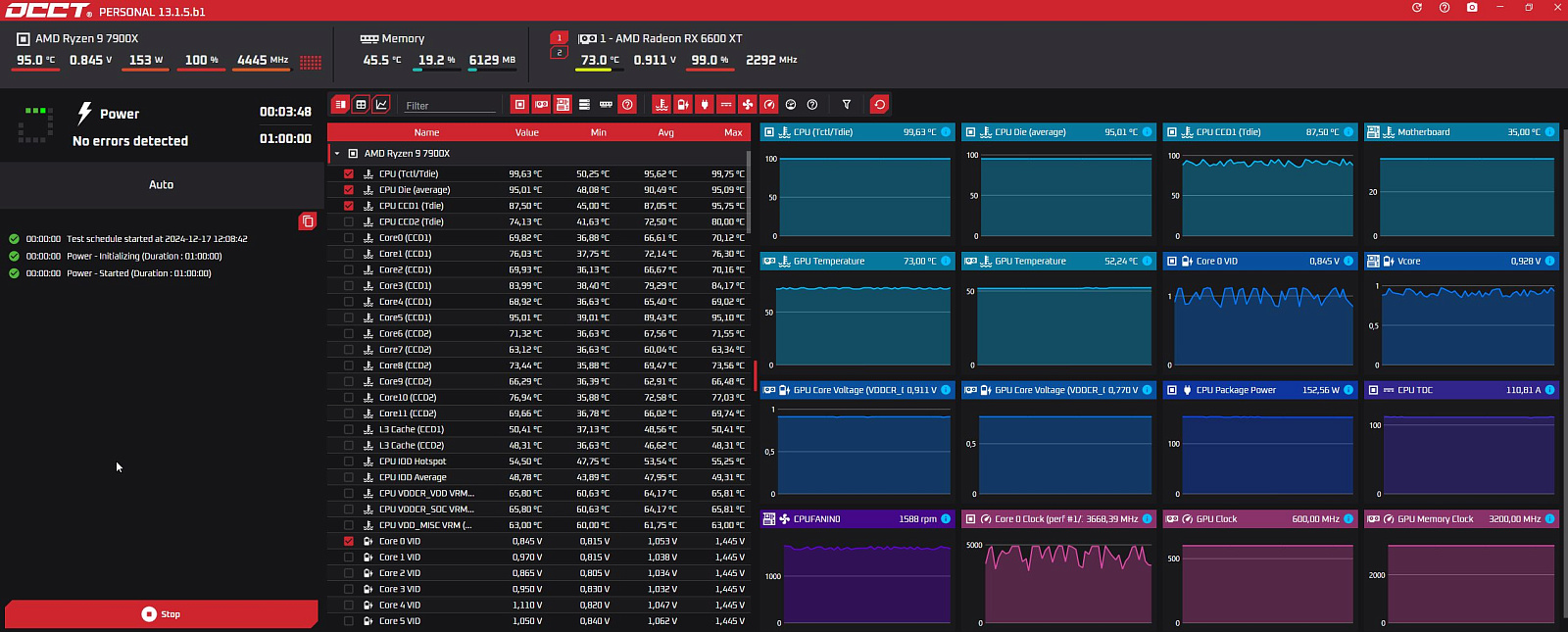The width and height of the screenshot is (1568, 632).
Task: Switch to table view mode icon
Action: coord(361,104)
